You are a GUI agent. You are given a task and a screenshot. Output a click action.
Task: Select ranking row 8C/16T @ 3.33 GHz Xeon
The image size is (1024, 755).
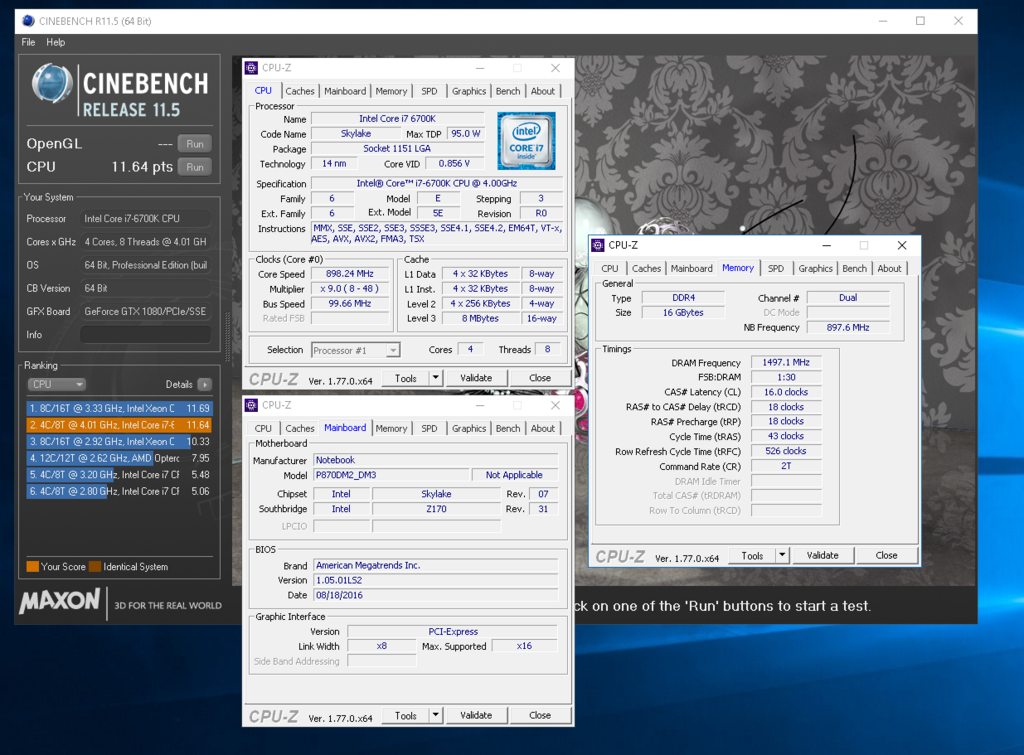point(120,408)
